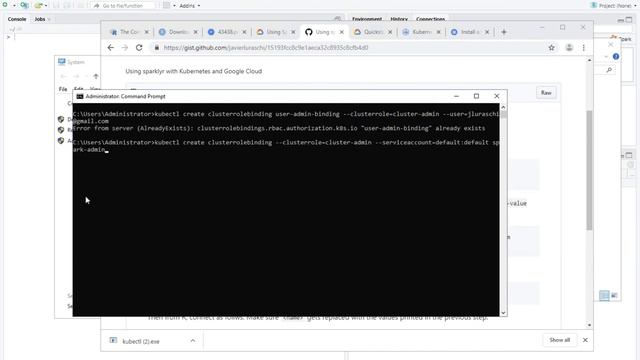This screenshot has height=360, width=640.
Task: Click the System window computer icon
Action: (x=62, y=62)
